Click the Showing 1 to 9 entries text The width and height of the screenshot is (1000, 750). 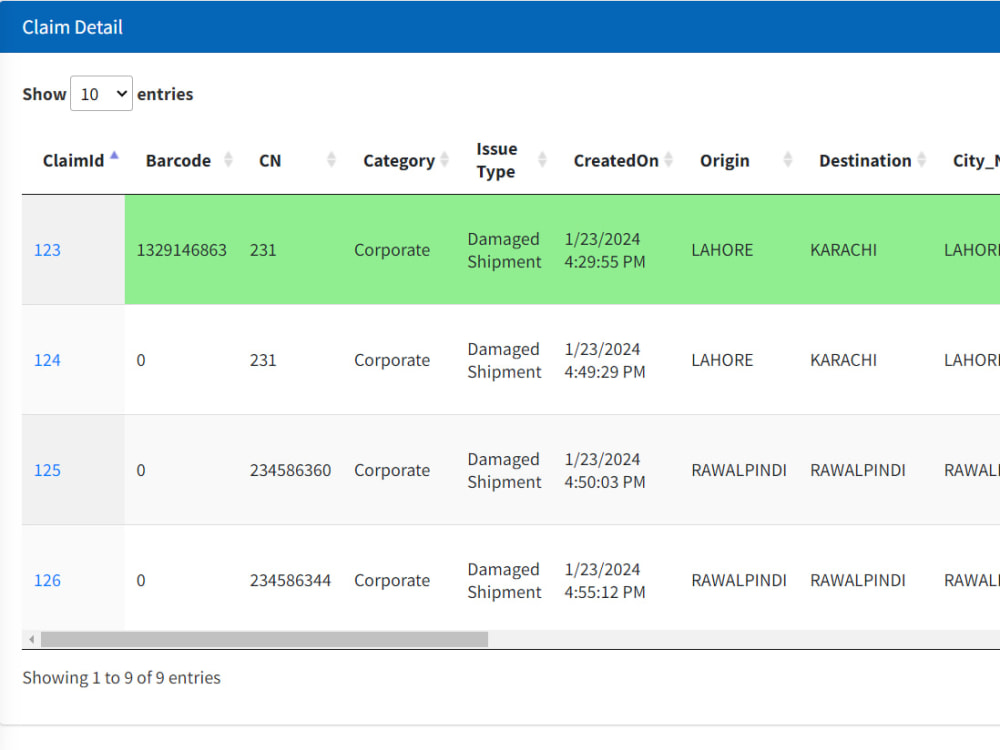click(x=121, y=678)
